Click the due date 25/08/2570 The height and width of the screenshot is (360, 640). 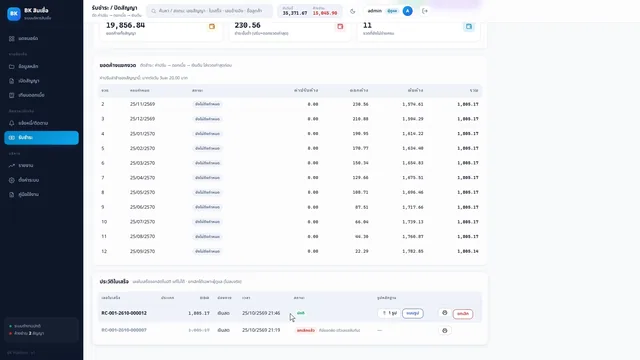tap(142, 236)
